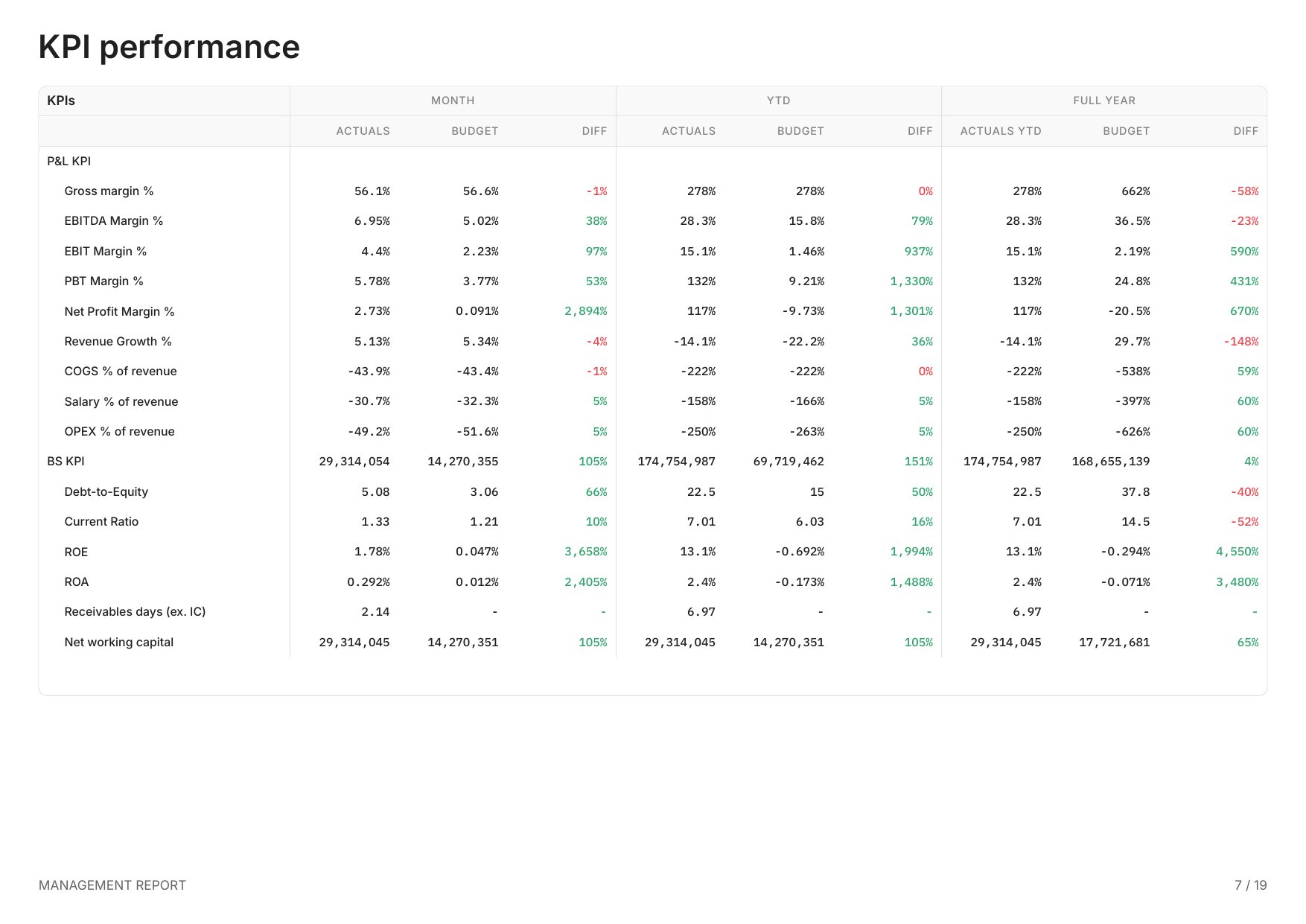
Task: Select the ROA row label
Action: tap(76, 582)
